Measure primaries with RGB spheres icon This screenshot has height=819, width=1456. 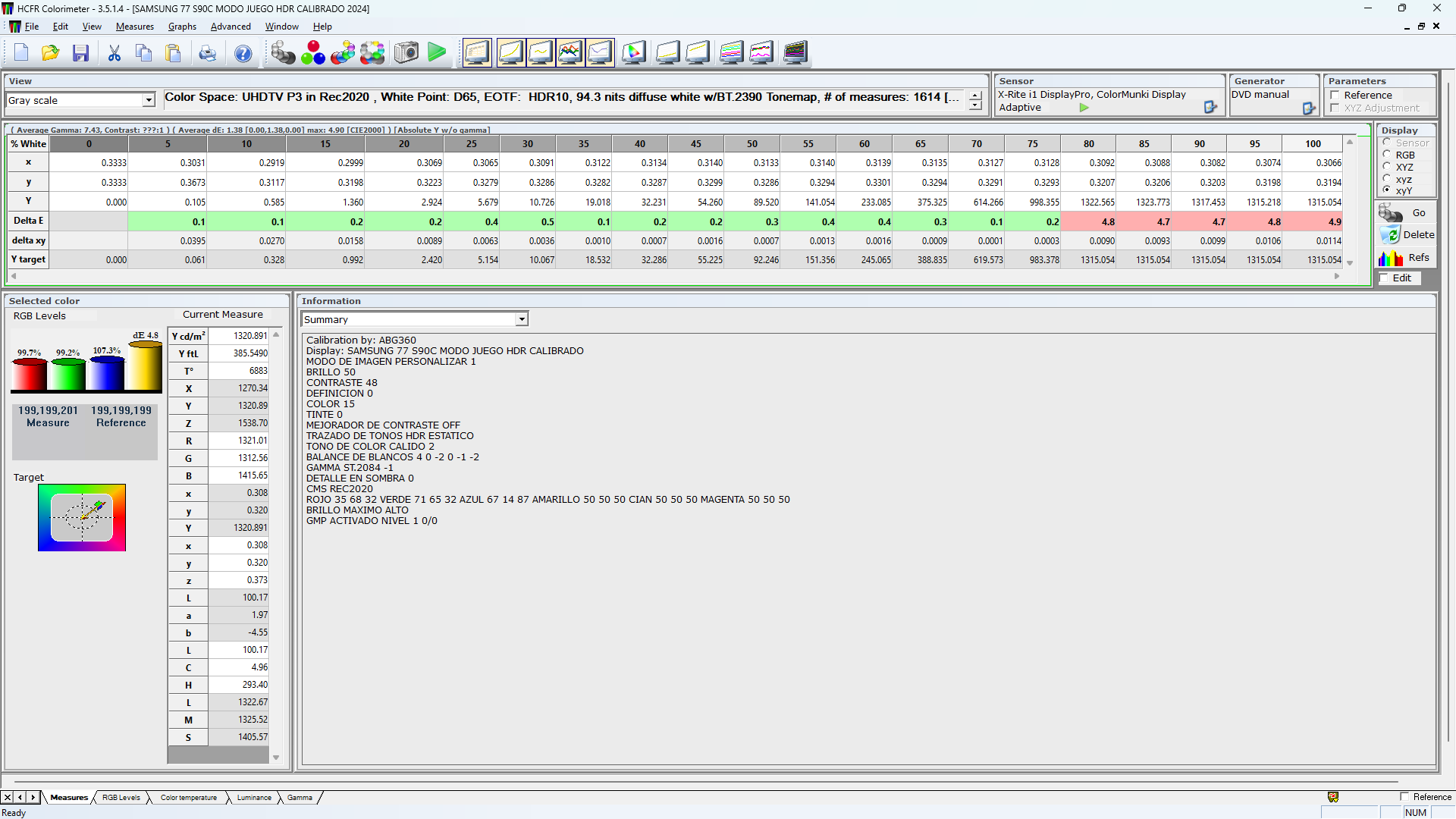313,53
